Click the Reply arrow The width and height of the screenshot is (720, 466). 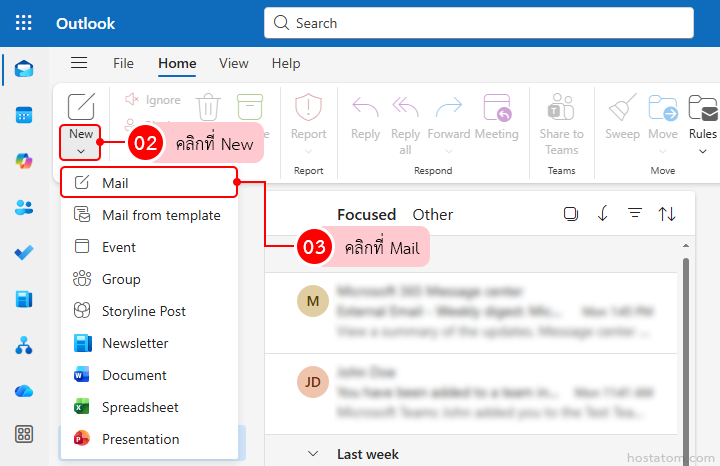pyautogui.click(x=366, y=107)
